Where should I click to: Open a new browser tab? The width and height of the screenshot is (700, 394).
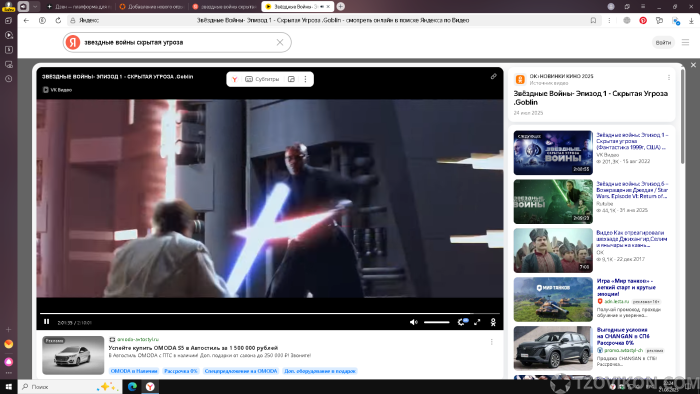click(x=341, y=6)
